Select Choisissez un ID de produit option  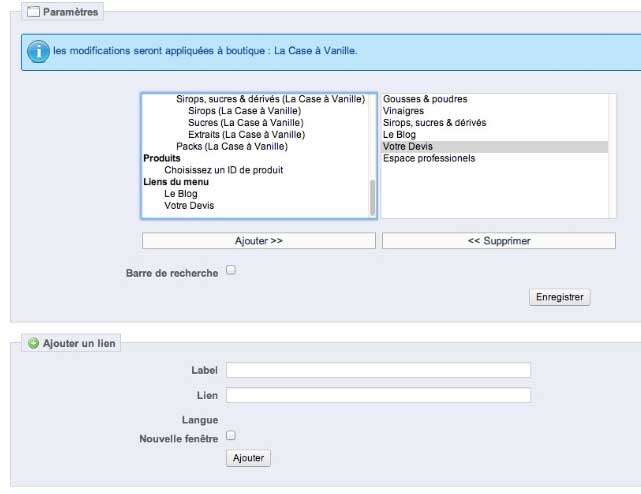(x=224, y=170)
